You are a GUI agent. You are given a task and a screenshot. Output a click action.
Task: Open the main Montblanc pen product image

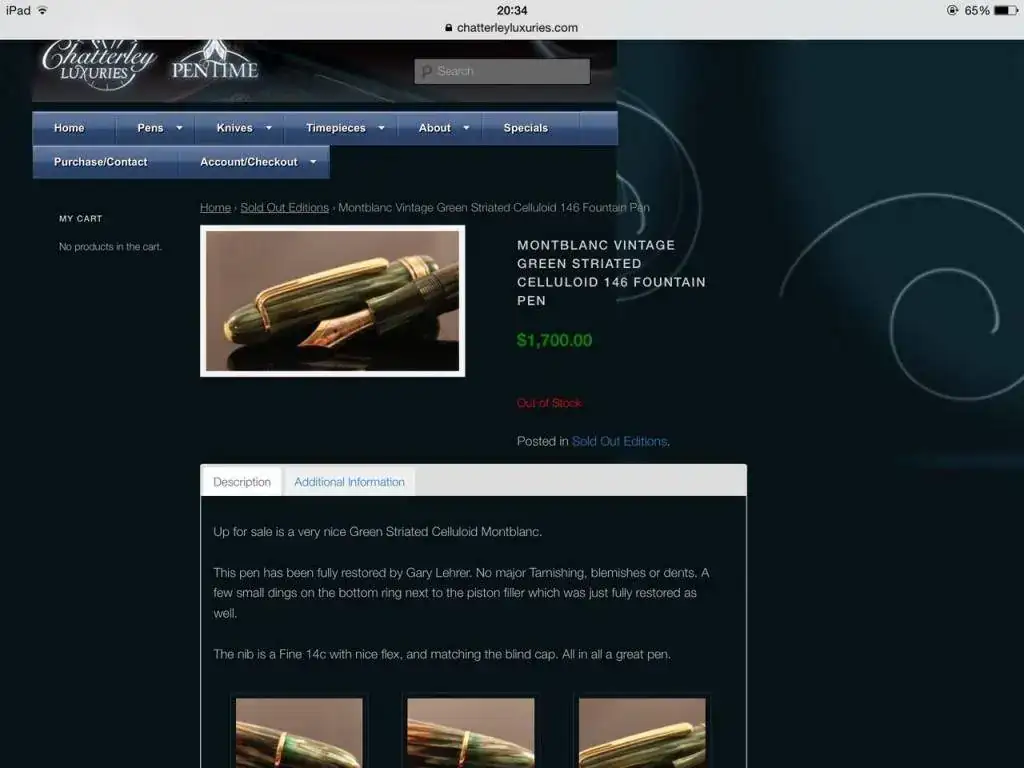click(333, 301)
